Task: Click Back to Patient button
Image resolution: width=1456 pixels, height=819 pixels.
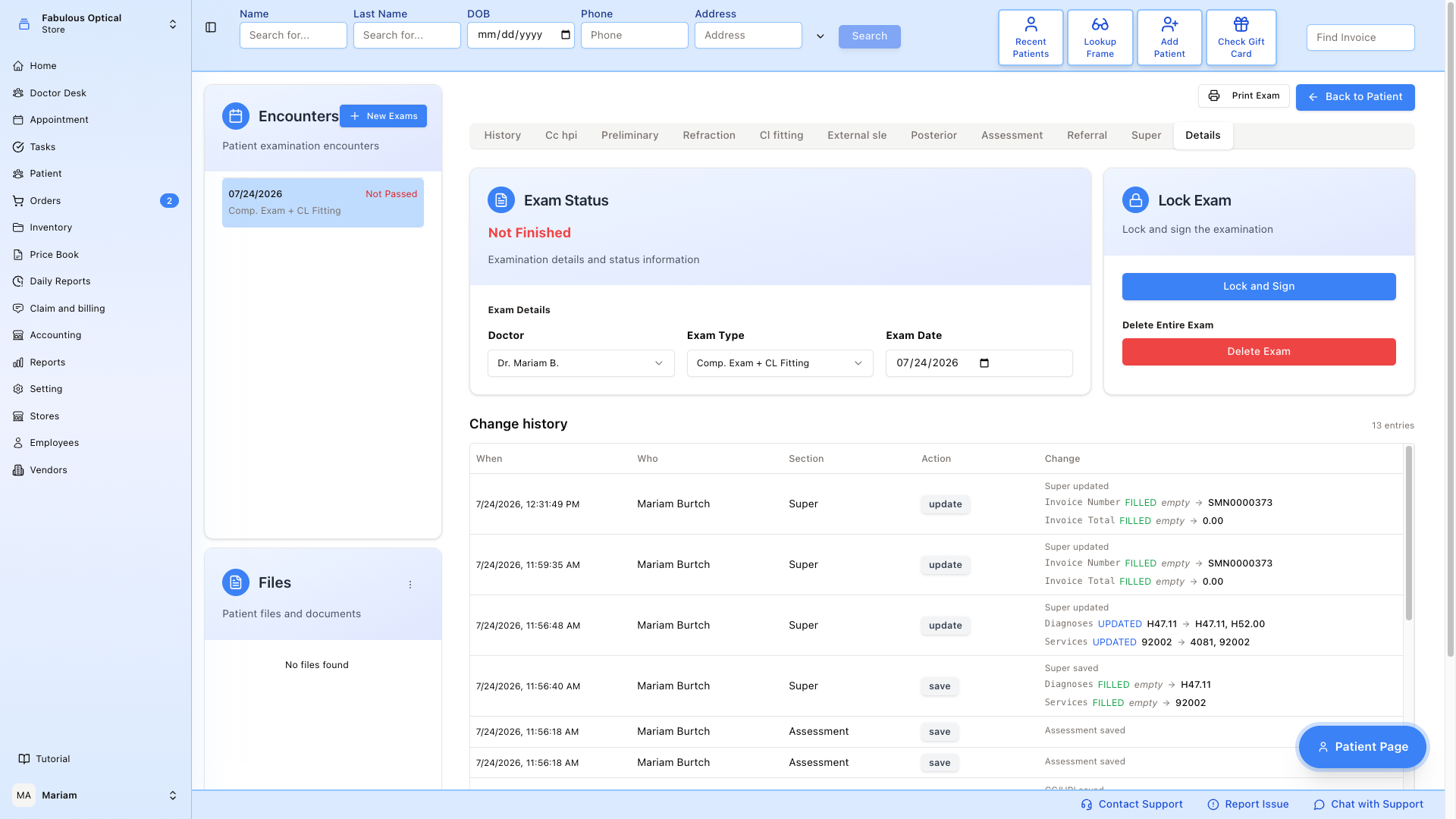Action: [1355, 97]
